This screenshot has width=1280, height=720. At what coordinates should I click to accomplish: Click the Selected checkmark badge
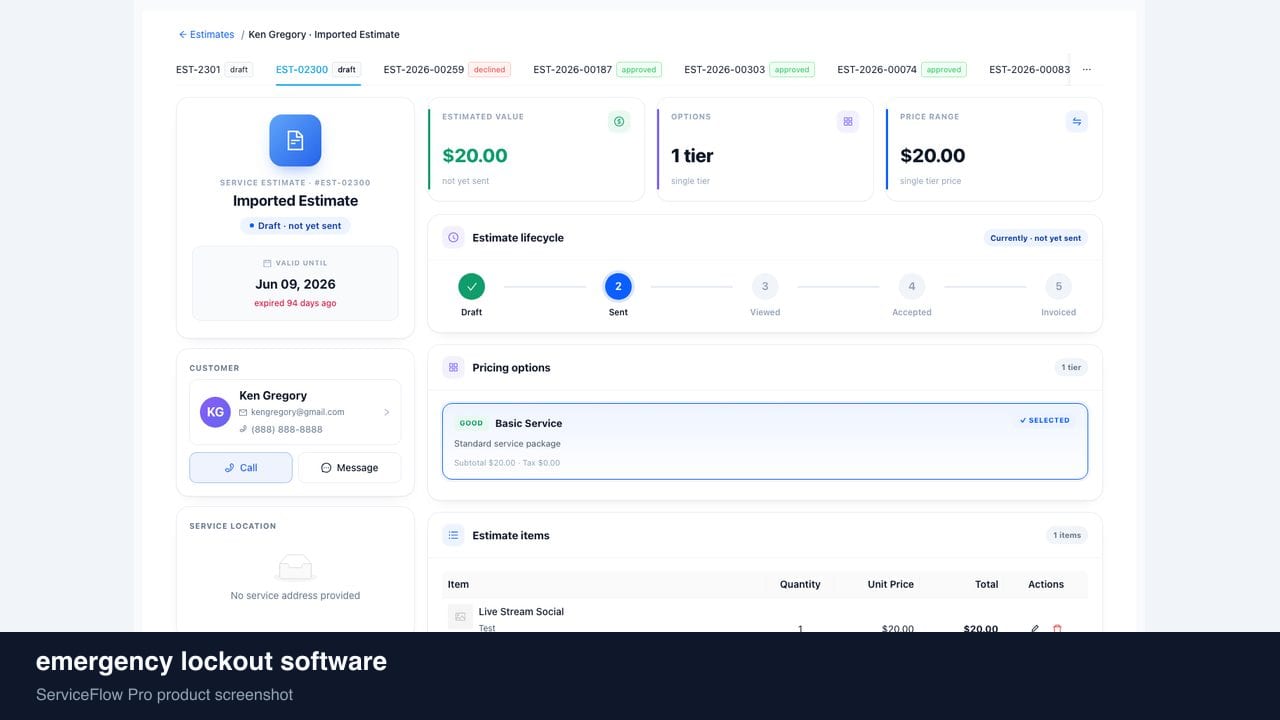click(x=1045, y=420)
